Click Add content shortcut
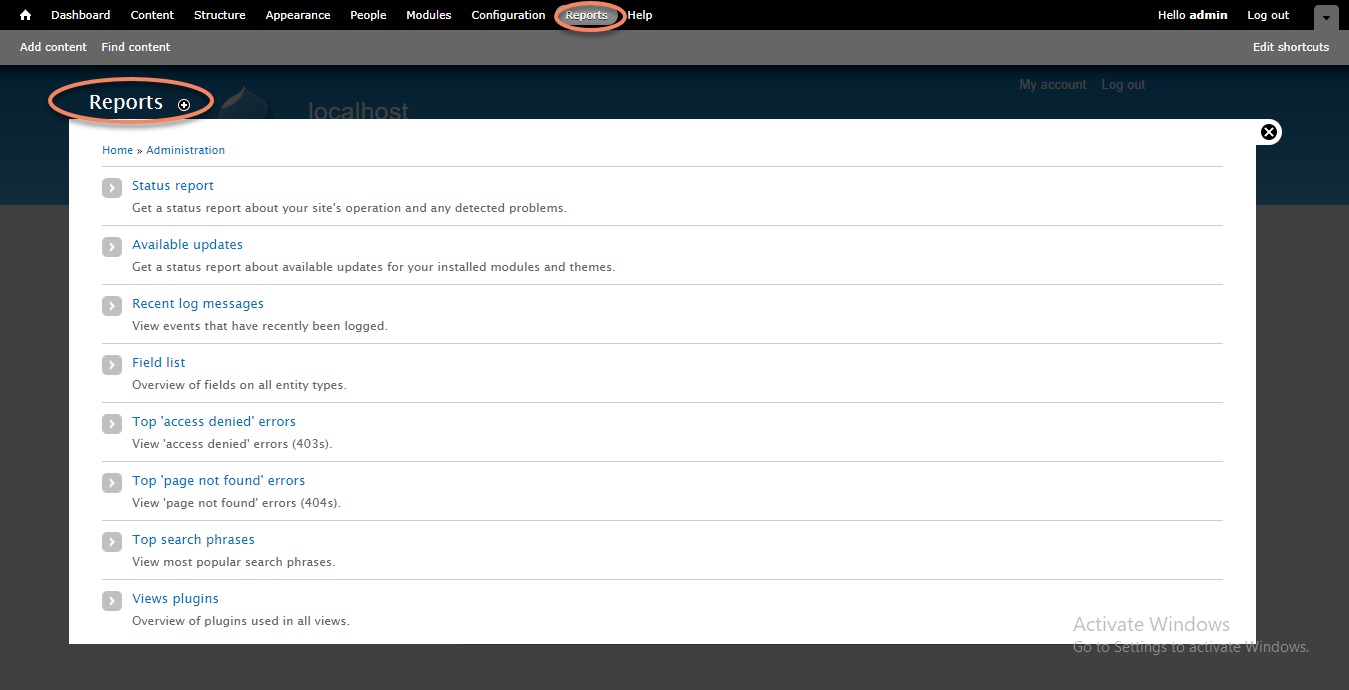This screenshot has height=690, width=1349. click(x=53, y=47)
